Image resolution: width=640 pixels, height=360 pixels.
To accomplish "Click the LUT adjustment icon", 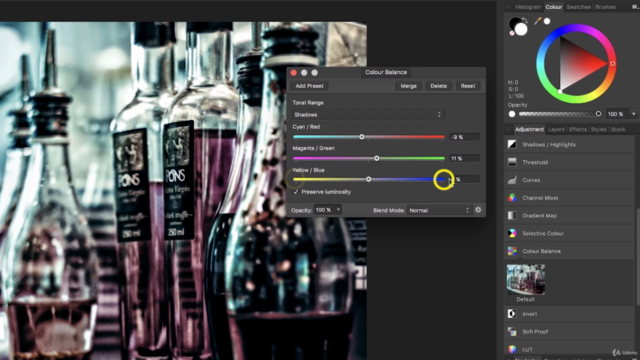I will click(512, 349).
